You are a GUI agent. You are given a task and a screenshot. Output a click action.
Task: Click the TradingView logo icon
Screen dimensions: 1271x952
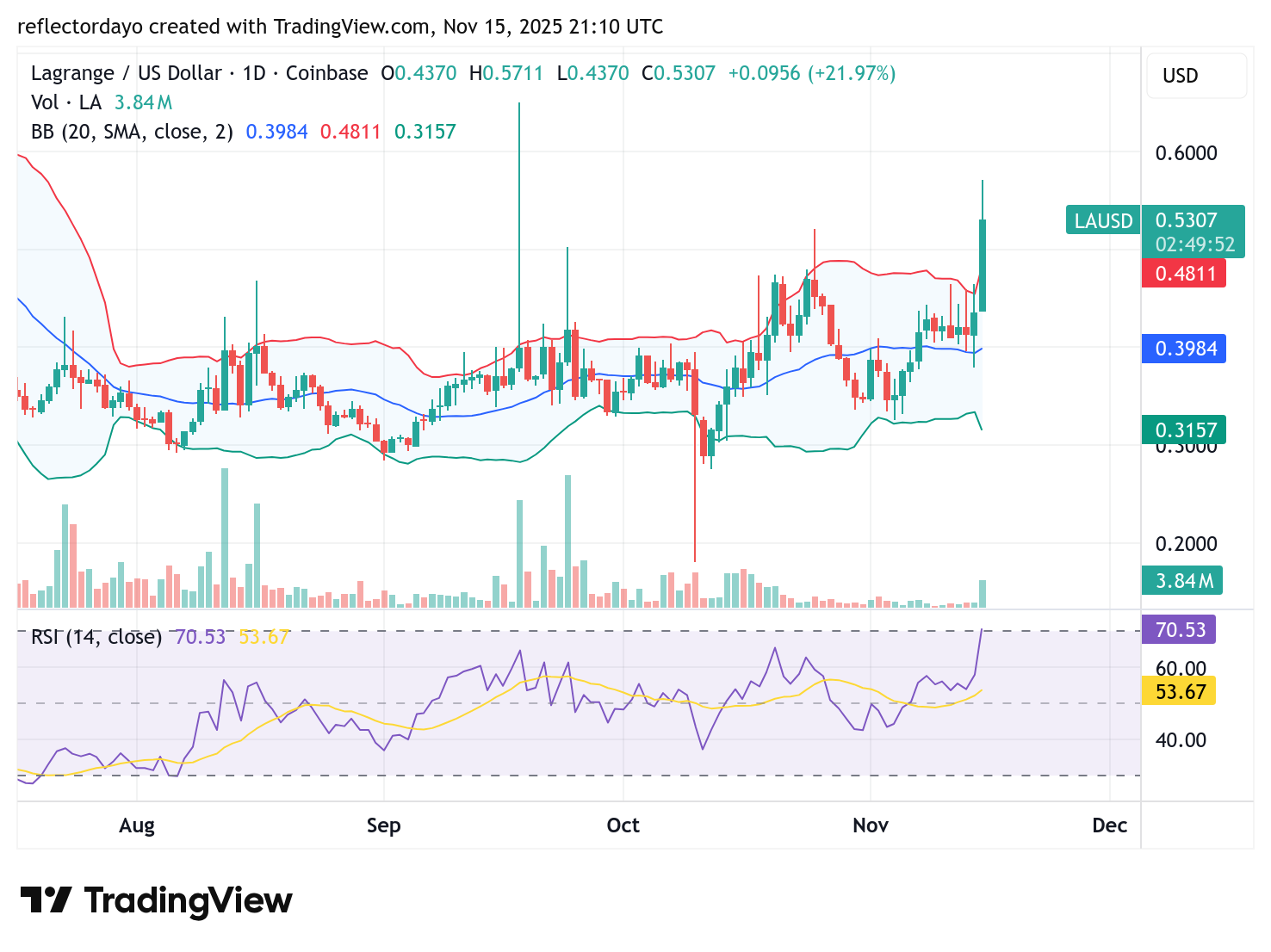46,900
